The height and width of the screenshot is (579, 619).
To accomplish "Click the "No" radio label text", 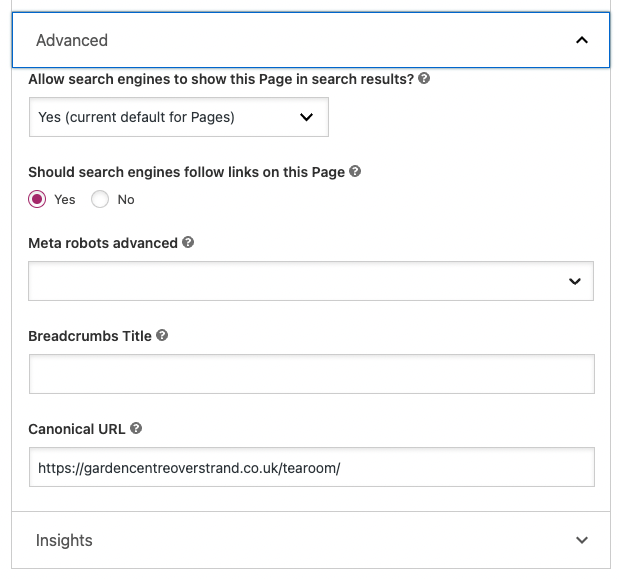I will click(x=126, y=200).
